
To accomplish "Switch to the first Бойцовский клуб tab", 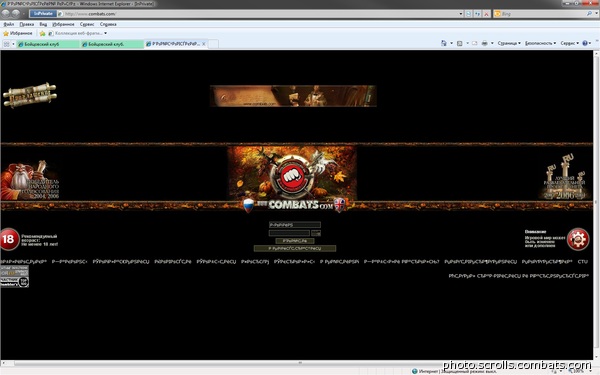I will pyautogui.click(x=47, y=44).
